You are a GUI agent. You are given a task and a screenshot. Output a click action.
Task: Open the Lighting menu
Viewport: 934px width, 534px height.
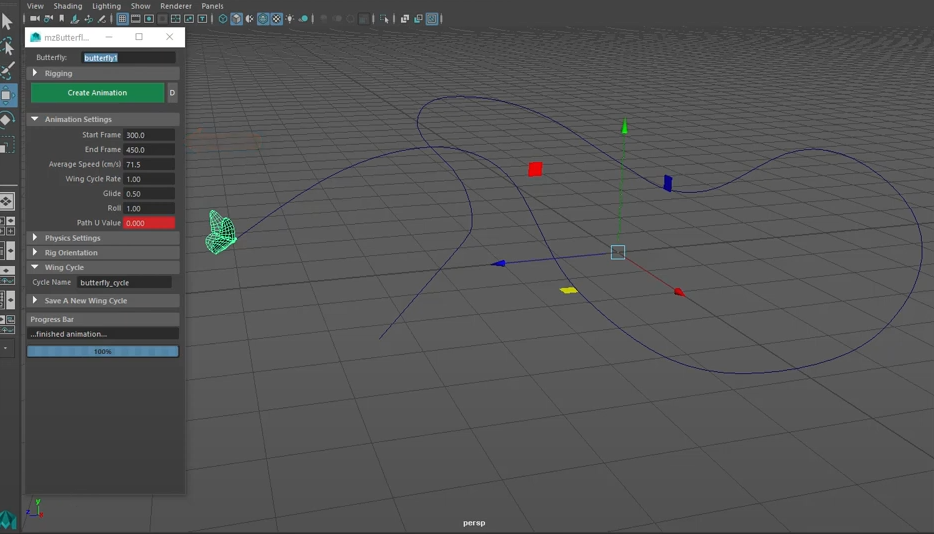(x=107, y=6)
